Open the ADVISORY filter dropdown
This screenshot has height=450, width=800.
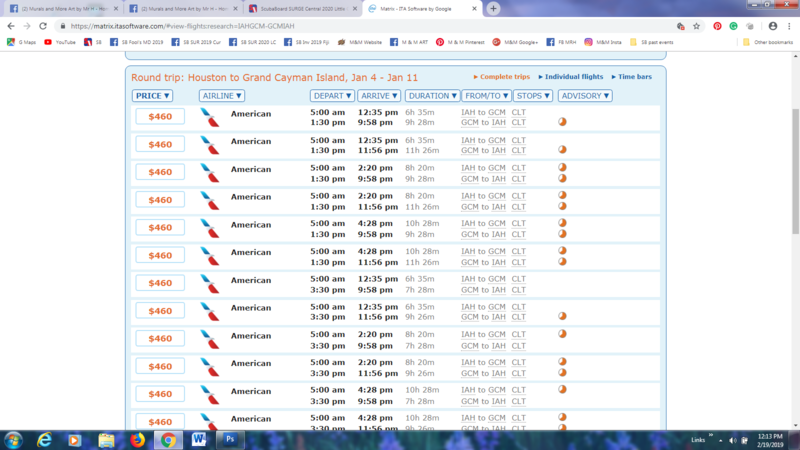click(x=585, y=96)
